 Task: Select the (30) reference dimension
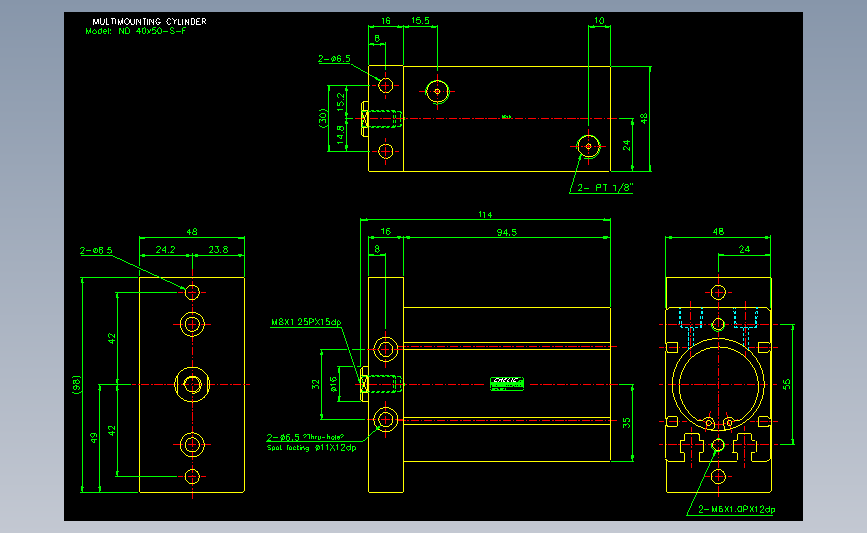(x=323, y=118)
